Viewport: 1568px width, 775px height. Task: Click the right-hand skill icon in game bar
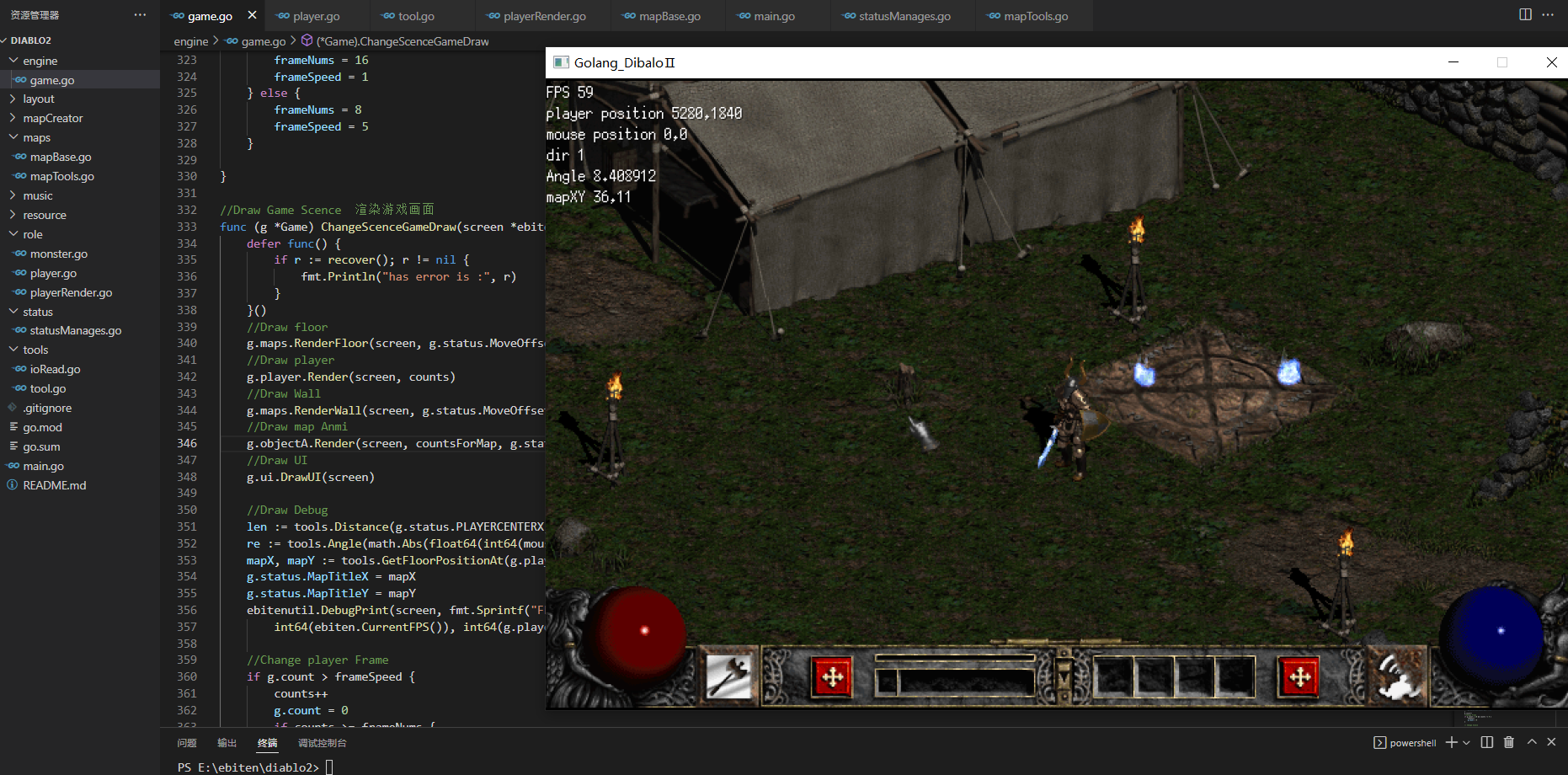click(1398, 676)
